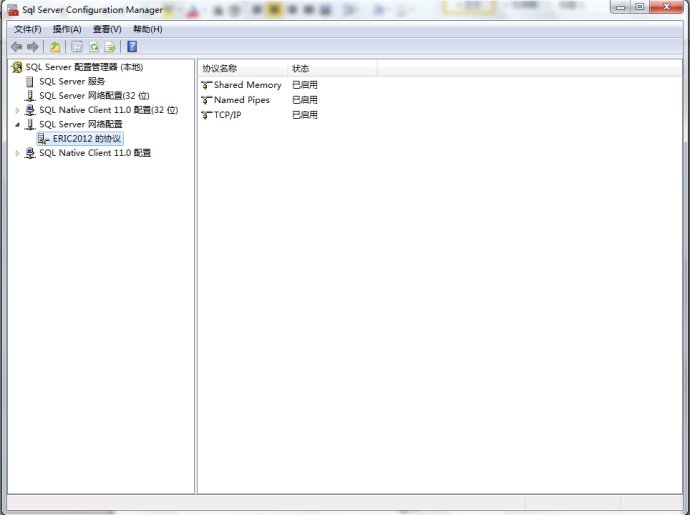Viewport: 690px width, 515px height.
Task: Click 已启用 status of TCP/IP
Action: pos(305,115)
